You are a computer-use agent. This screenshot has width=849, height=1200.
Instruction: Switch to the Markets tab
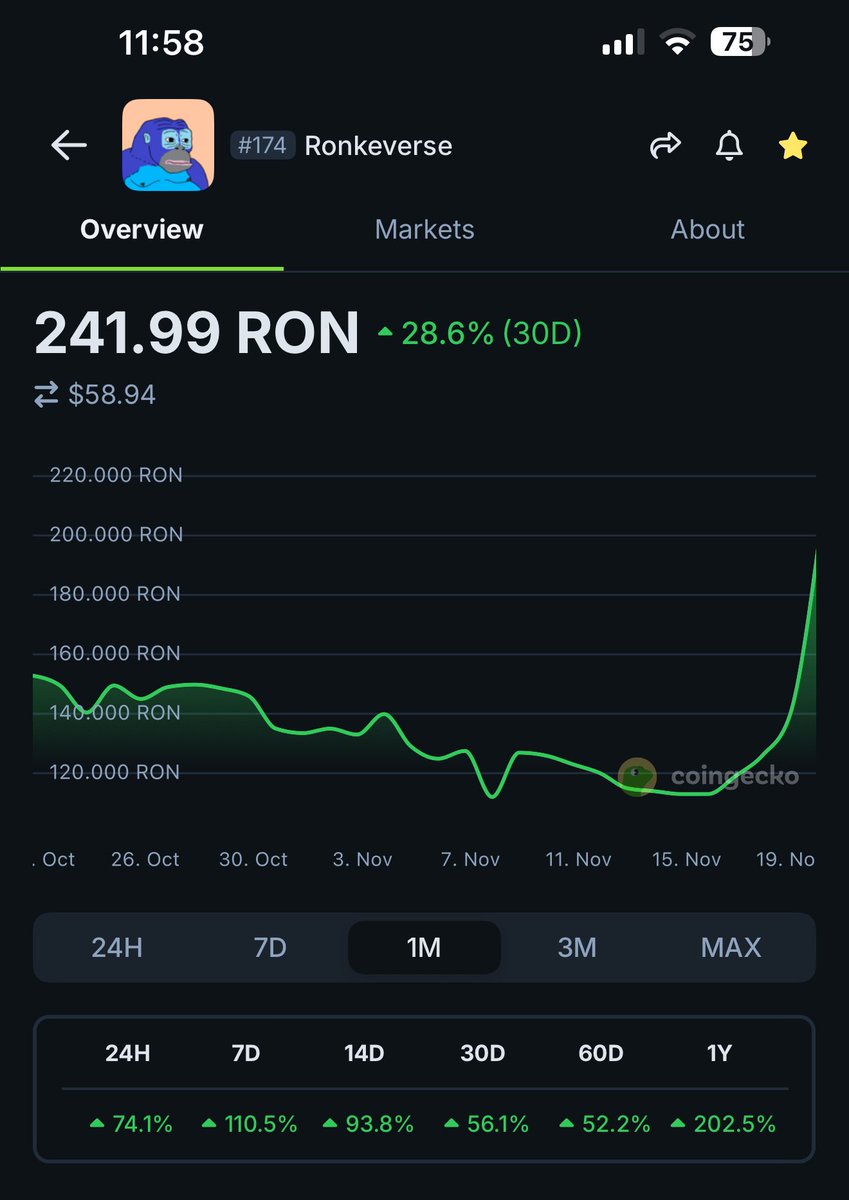point(424,229)
